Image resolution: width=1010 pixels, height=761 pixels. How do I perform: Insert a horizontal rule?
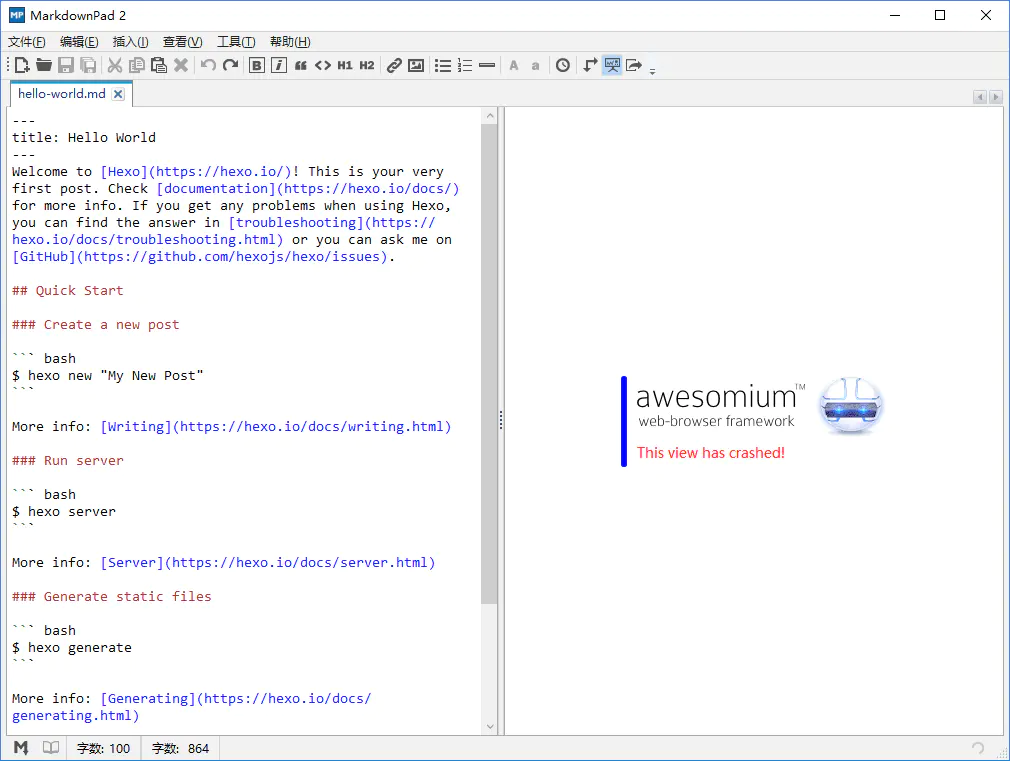click(x=487, y=65)
